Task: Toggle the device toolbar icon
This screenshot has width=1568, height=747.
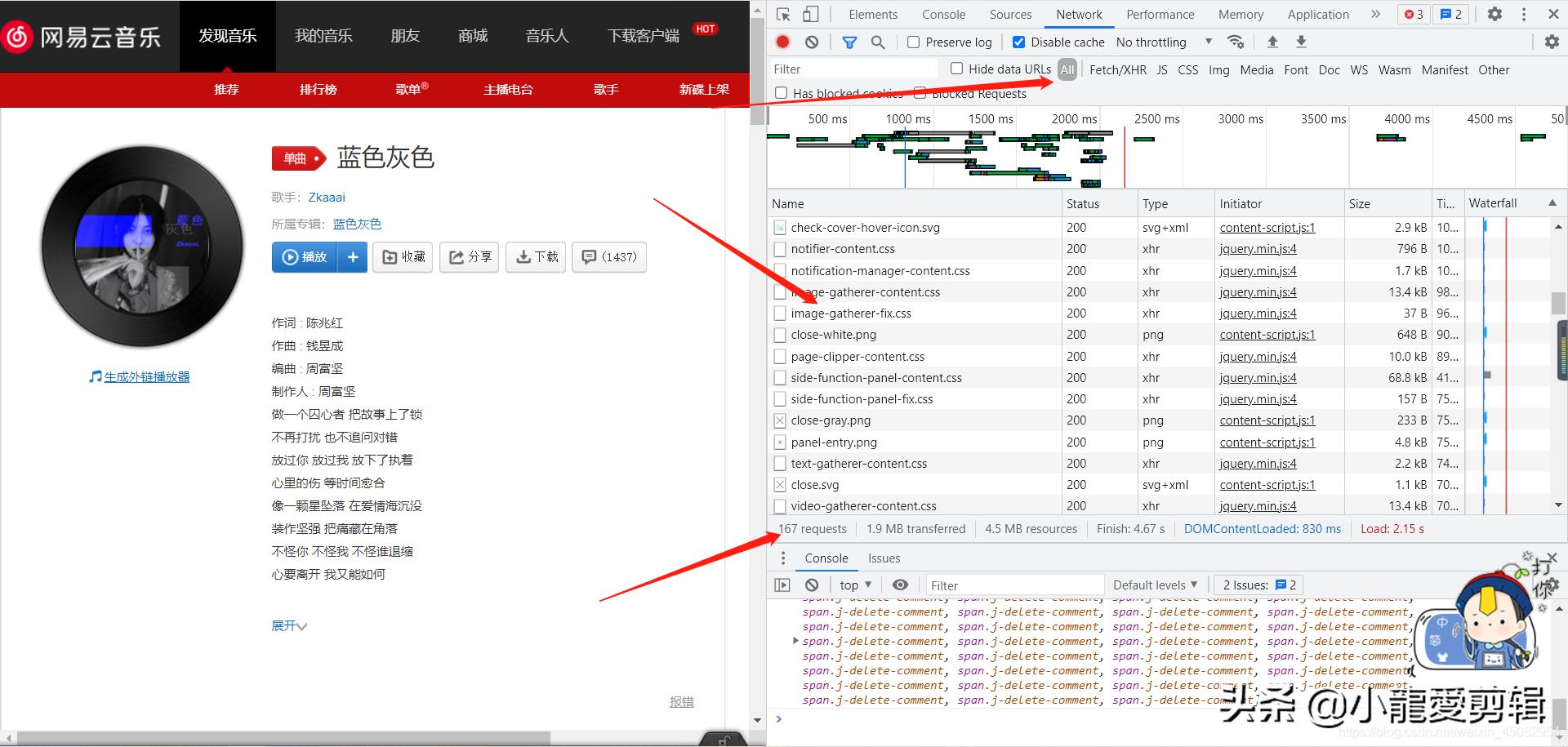Action: 809,14
